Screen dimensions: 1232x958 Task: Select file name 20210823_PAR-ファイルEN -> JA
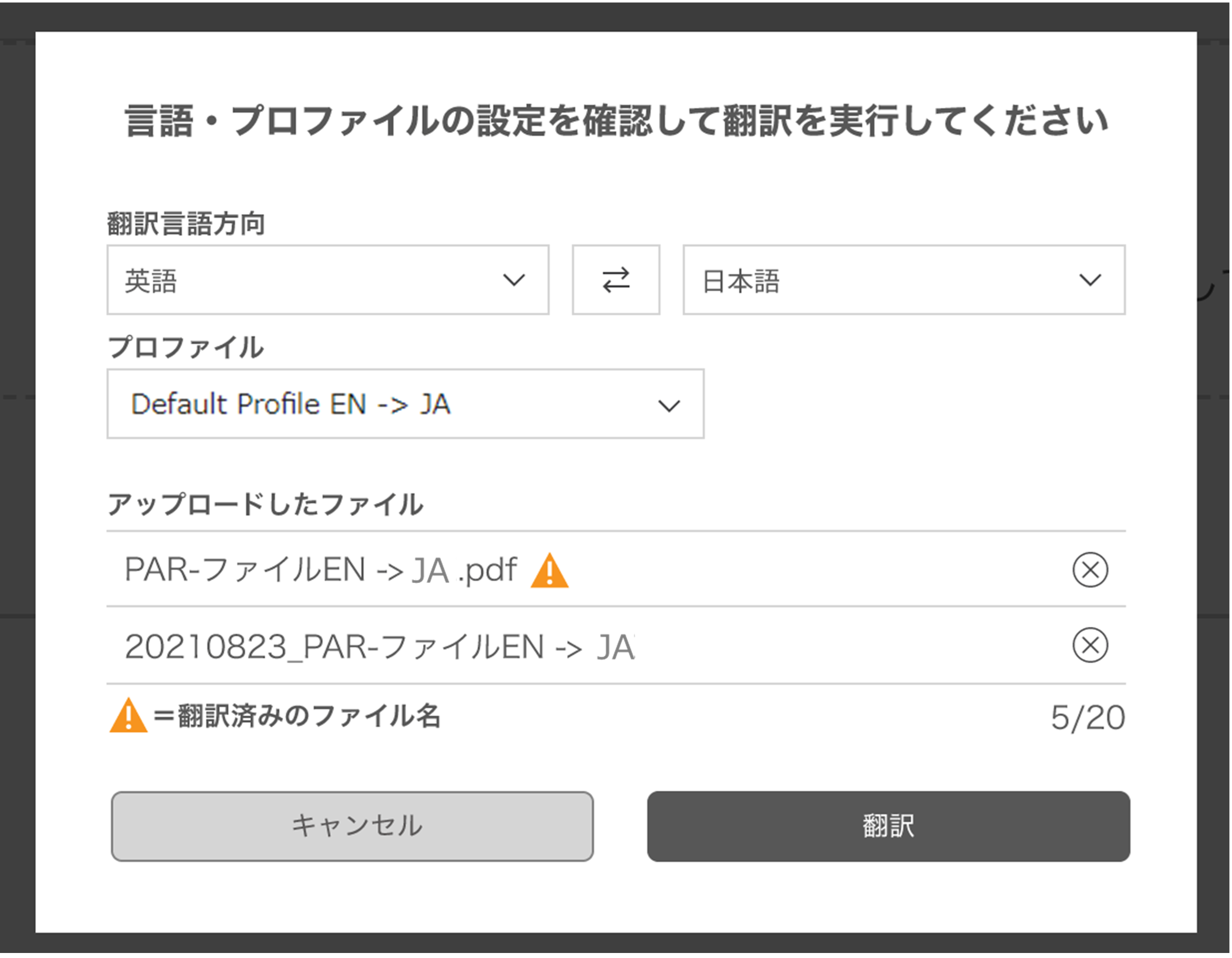click(x=380, y=646)
